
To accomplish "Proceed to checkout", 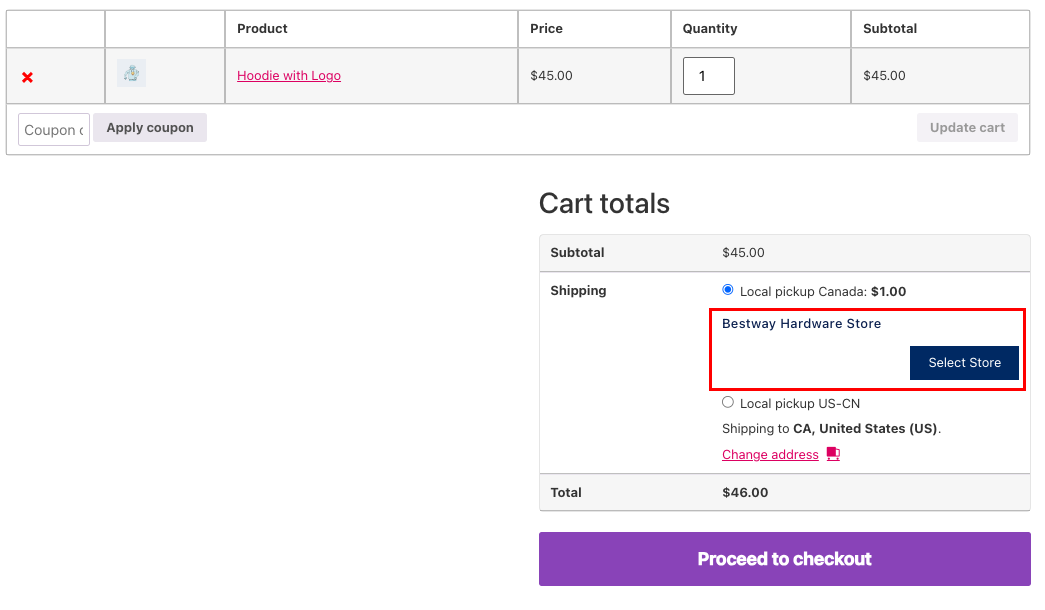I will click(x=784, y=559).
